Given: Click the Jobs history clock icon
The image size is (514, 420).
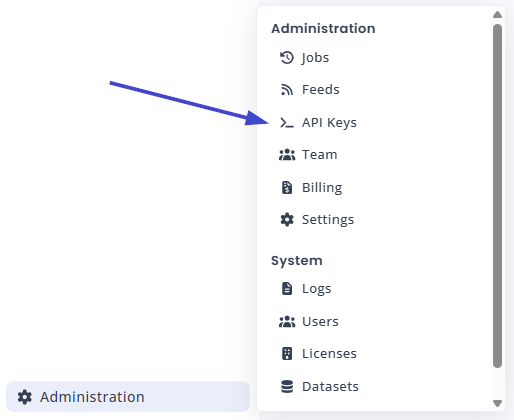Looking at the screenshot, I should [287, 57].
